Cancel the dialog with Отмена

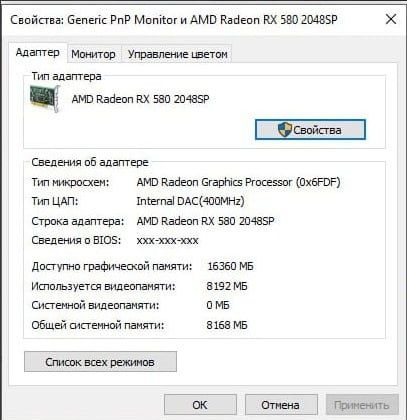tap(281, 405)
